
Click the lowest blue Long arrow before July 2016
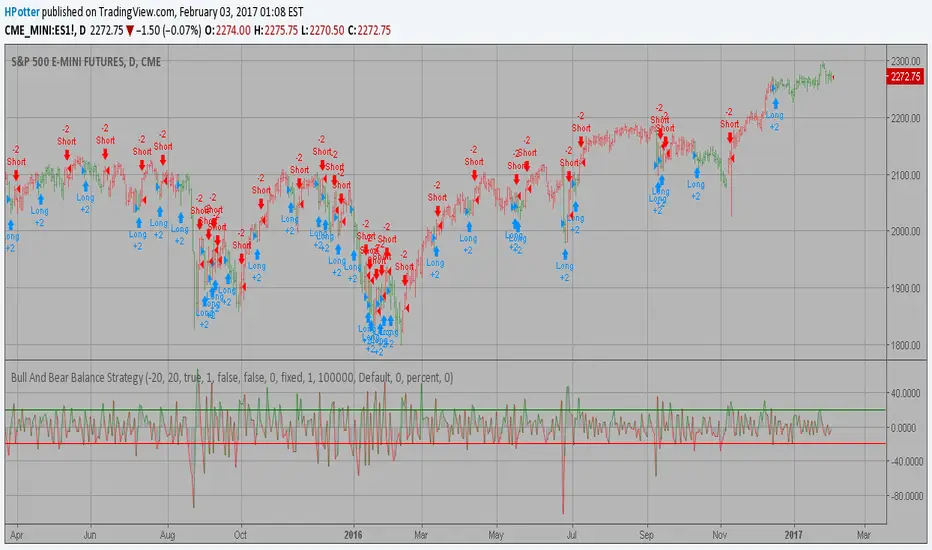pos(565,255)
